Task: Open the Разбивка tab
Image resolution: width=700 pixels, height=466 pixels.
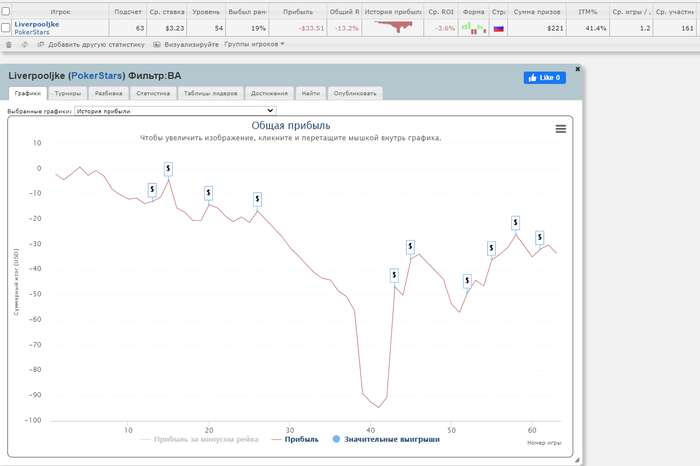Action: (x=108, y=93)
